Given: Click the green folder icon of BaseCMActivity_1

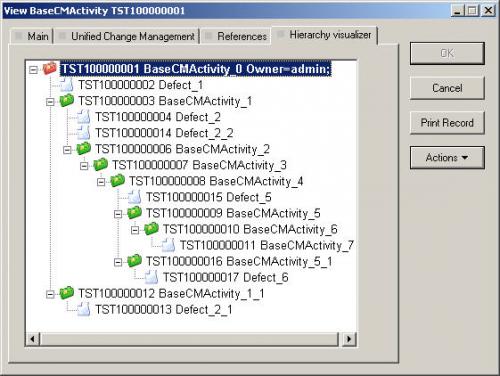Looking at the screenshot, I should tap(67, 101).
